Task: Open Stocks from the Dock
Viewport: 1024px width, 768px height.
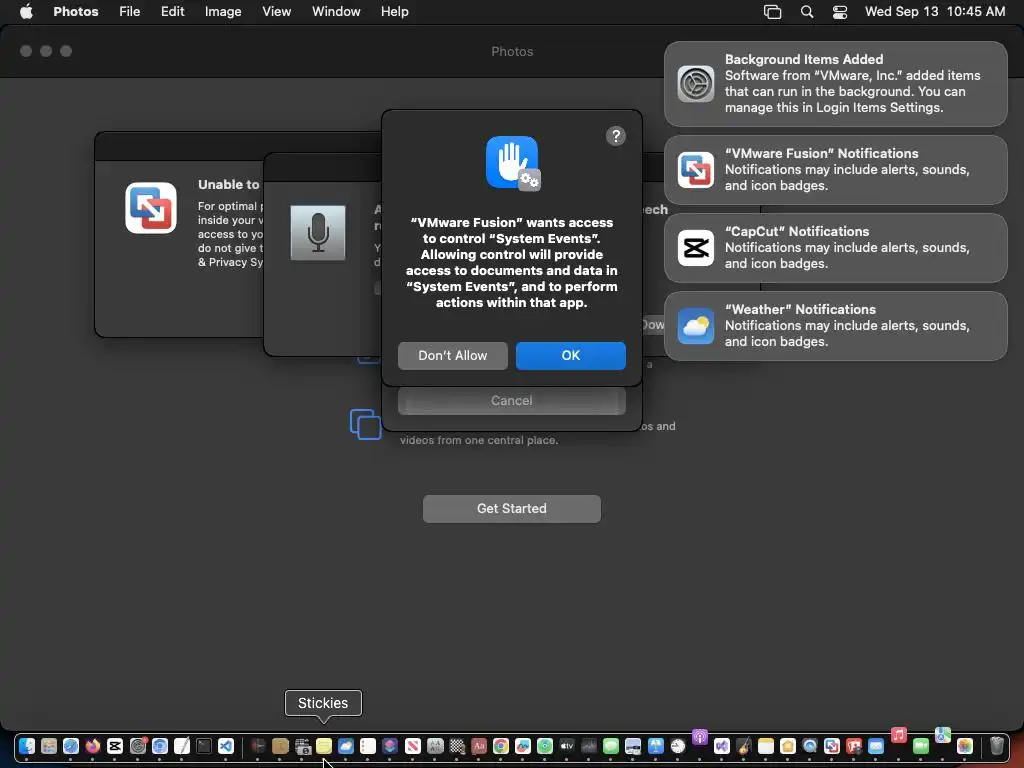Action: [x=589, y=746]
